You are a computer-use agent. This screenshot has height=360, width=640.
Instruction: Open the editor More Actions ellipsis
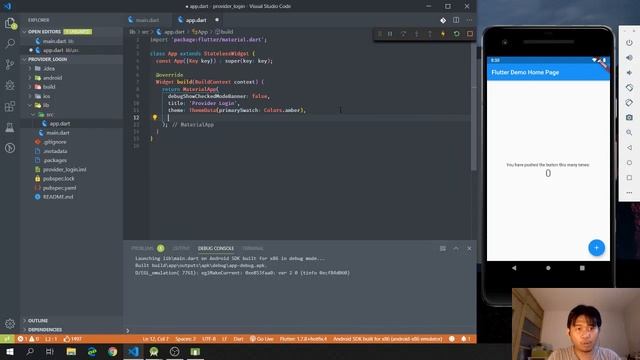469,20
